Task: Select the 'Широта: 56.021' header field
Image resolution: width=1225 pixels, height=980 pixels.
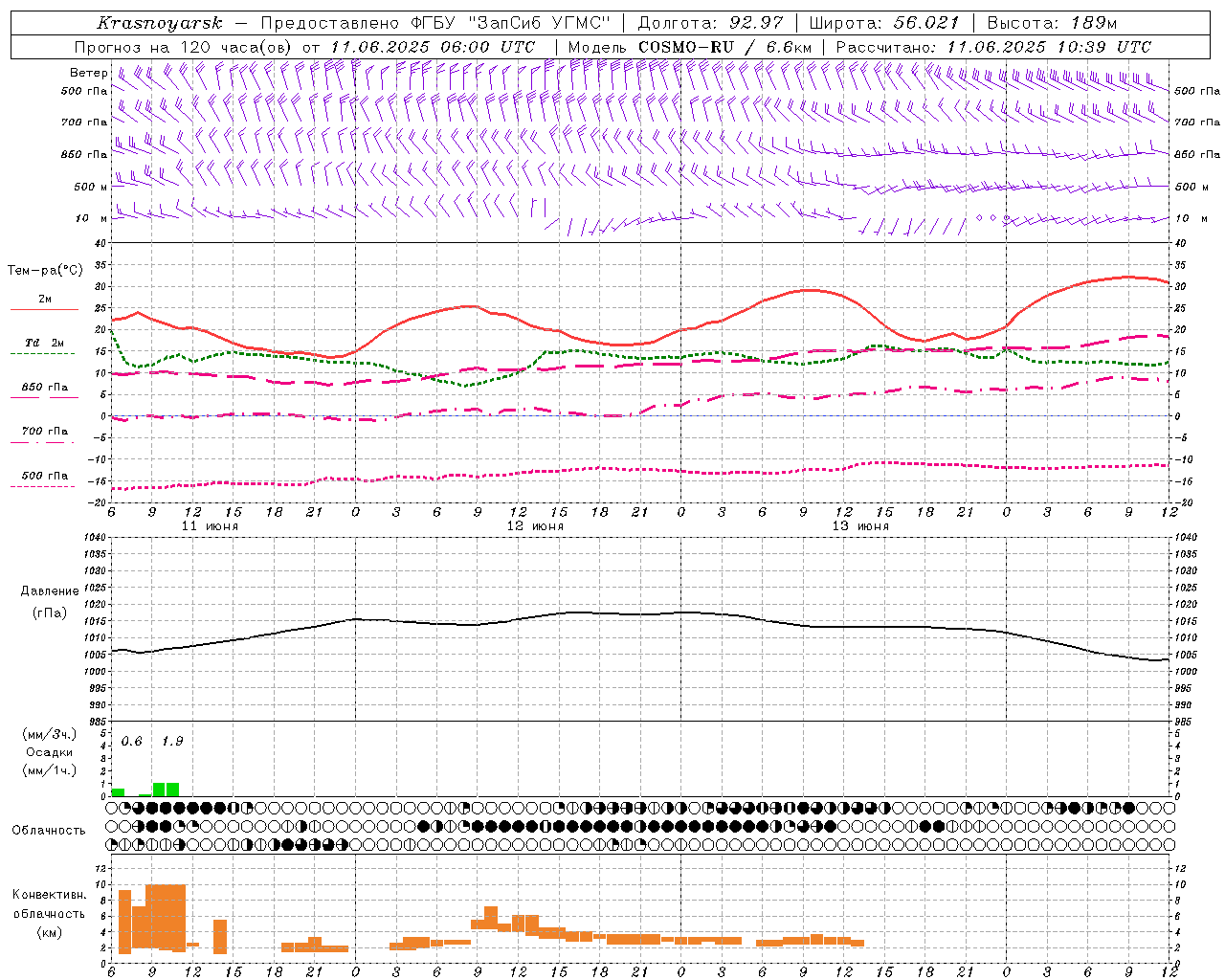Action: pos(884,23)
